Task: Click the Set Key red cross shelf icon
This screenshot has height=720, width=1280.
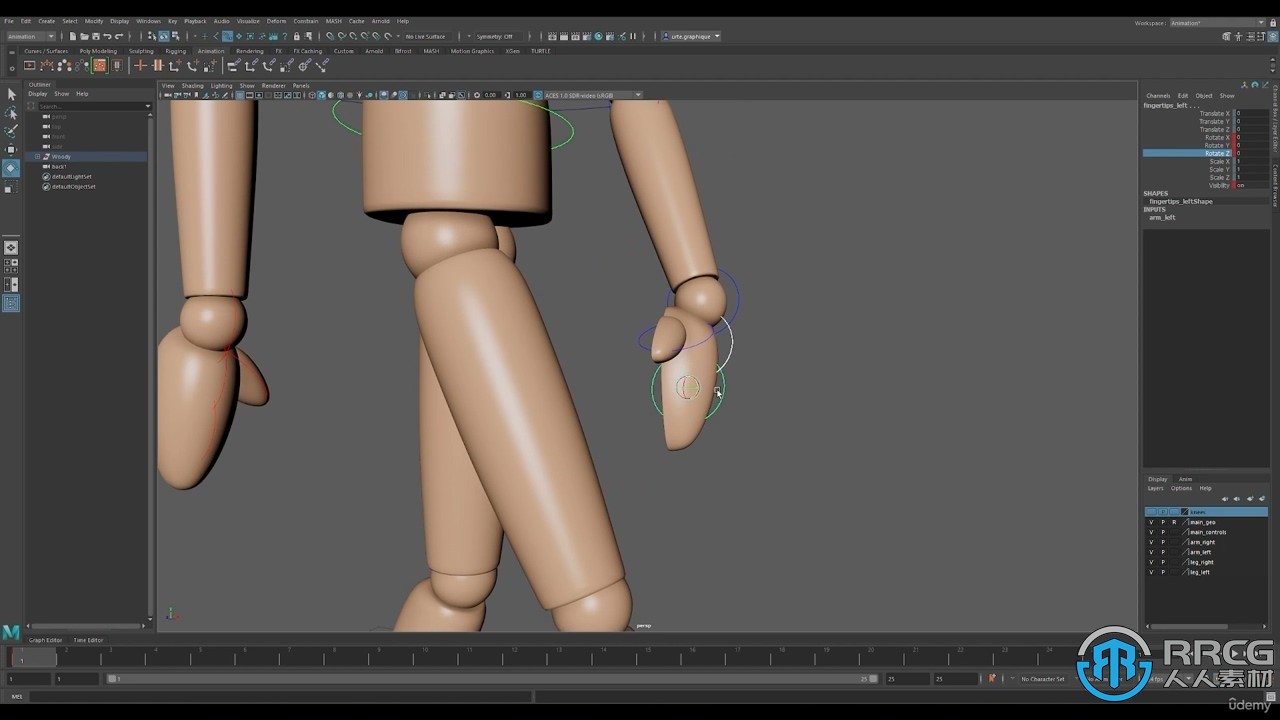Action: pyautogui.click(x=140, y=65)
